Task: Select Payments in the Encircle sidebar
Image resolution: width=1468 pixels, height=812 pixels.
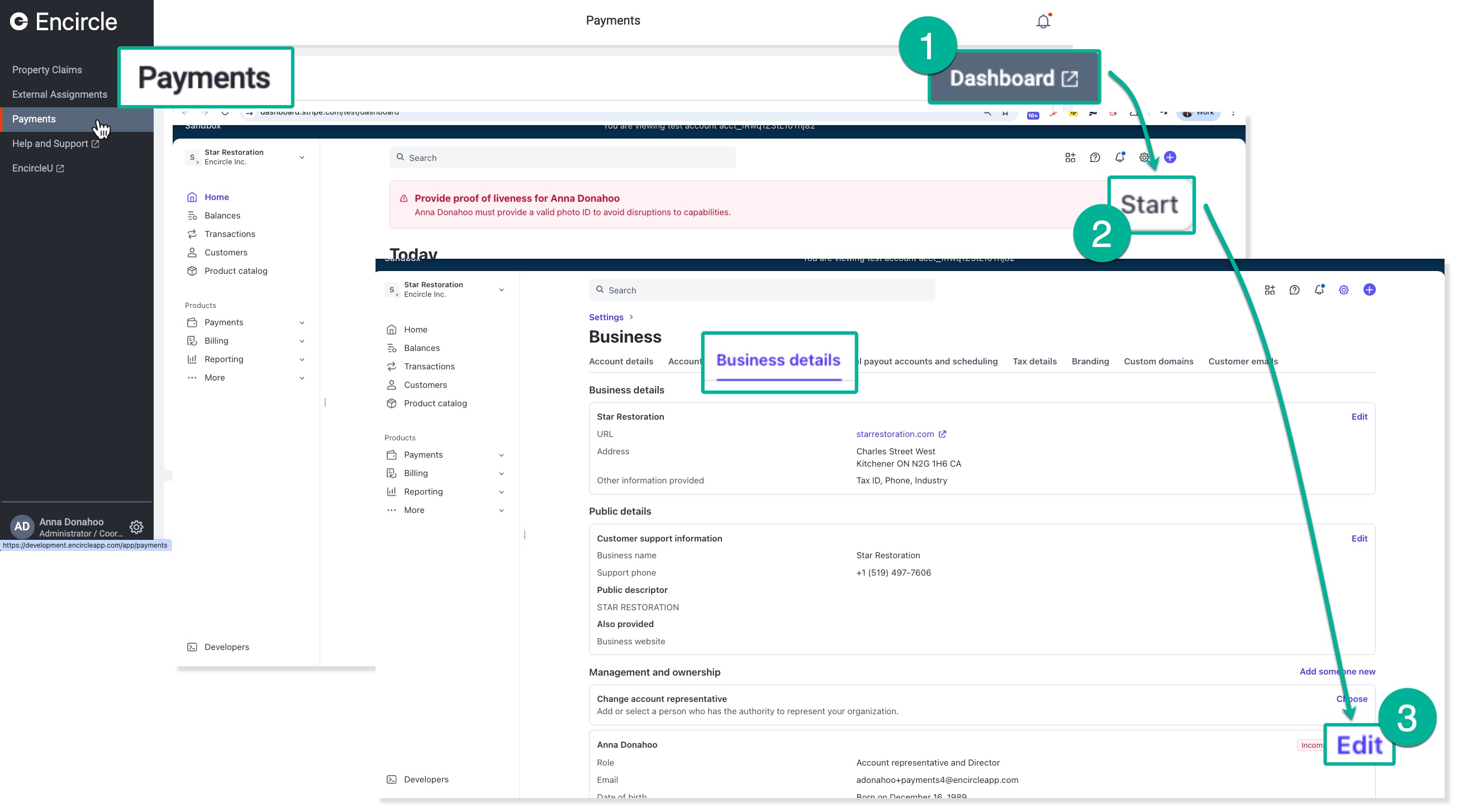Action: [x=34, y=119]
